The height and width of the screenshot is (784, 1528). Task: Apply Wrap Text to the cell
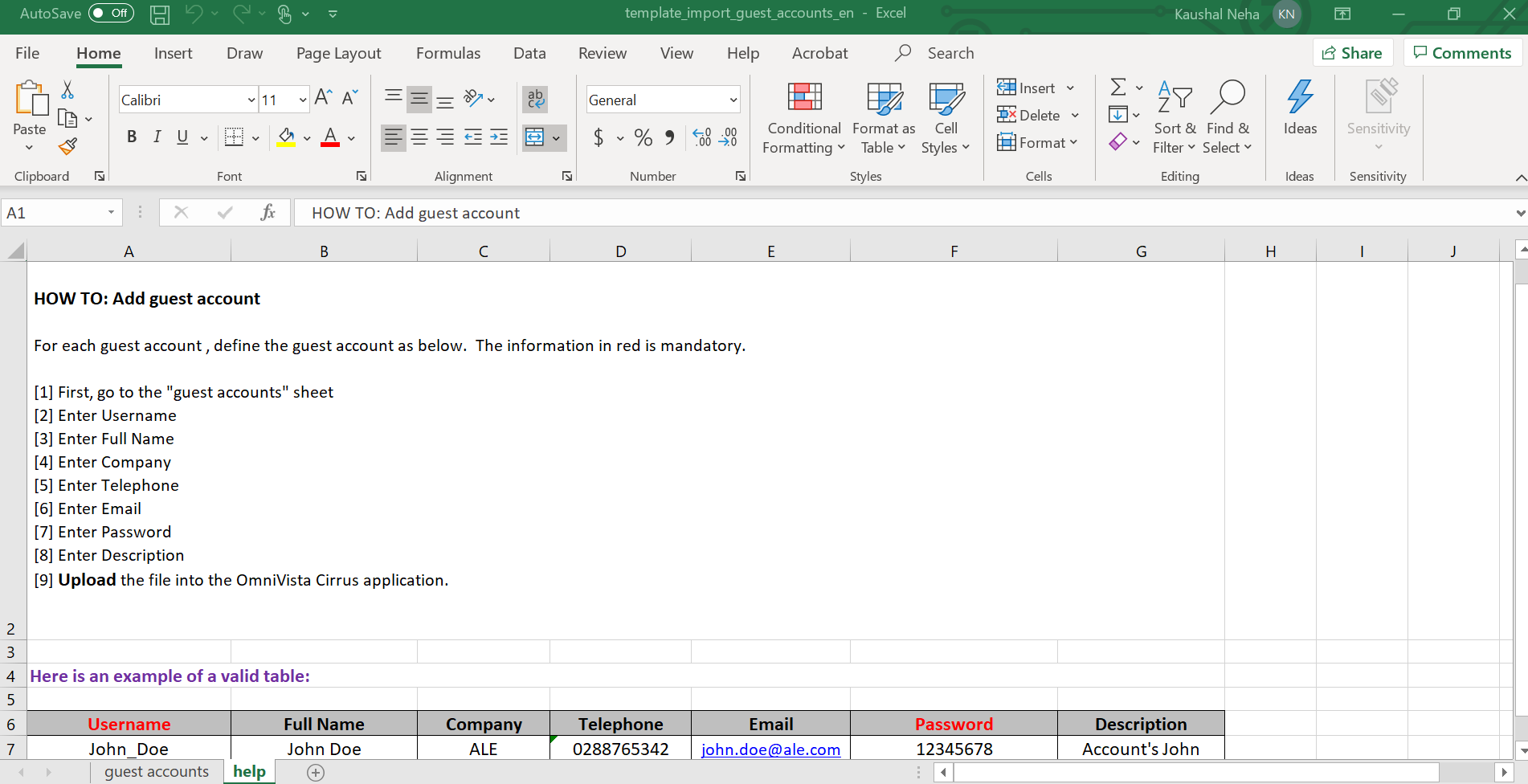pos(535,100)
